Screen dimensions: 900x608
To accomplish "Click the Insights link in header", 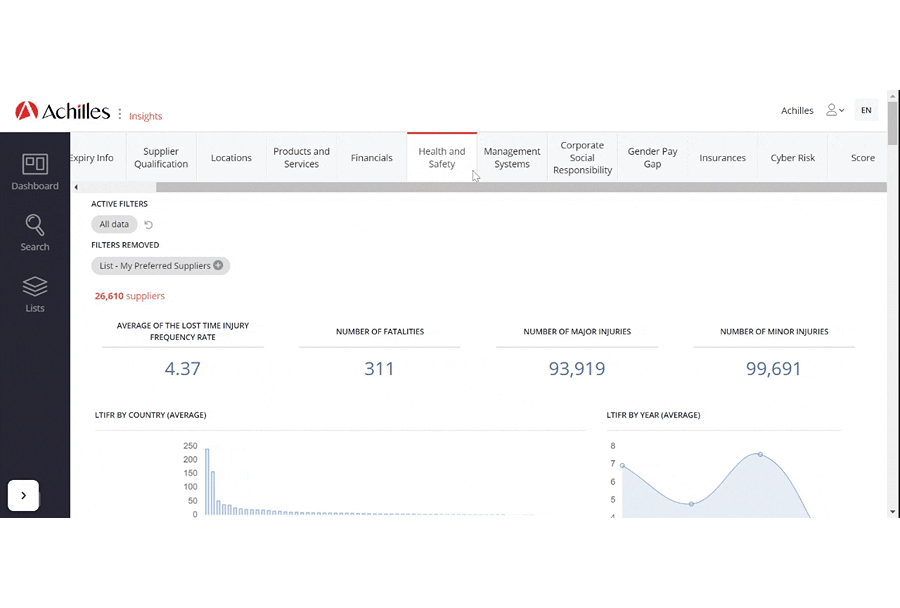I will pos(146,116).
